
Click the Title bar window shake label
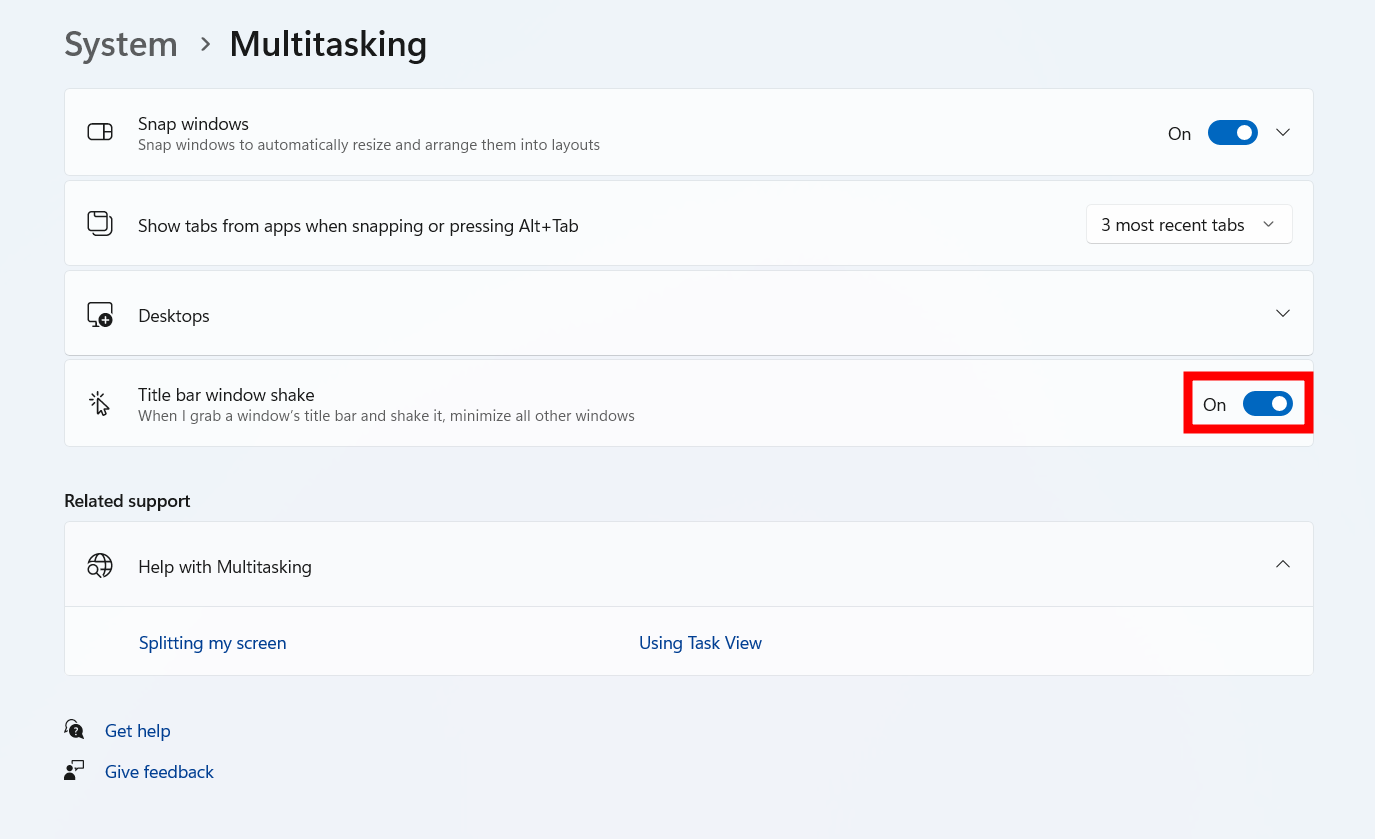226,395
